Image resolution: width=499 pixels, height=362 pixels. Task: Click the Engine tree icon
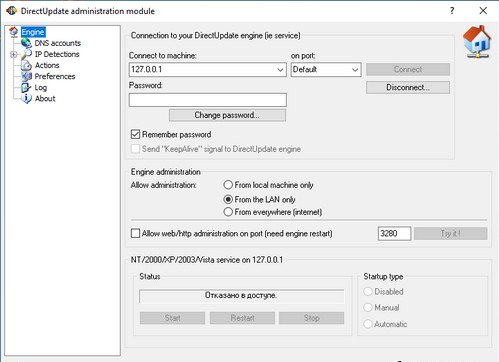tap(14, 32)
